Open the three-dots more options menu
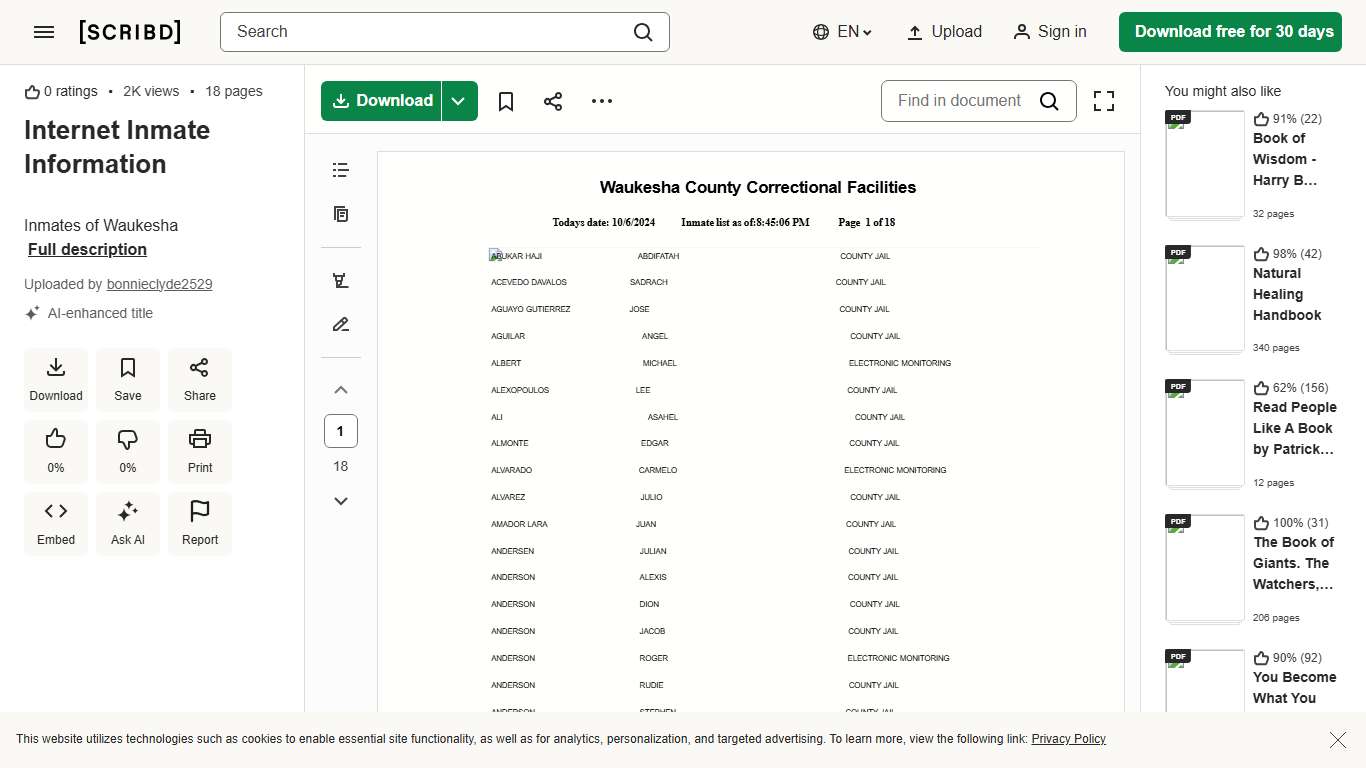This screenshot has height=768, width=1366. tap(601, 101)
